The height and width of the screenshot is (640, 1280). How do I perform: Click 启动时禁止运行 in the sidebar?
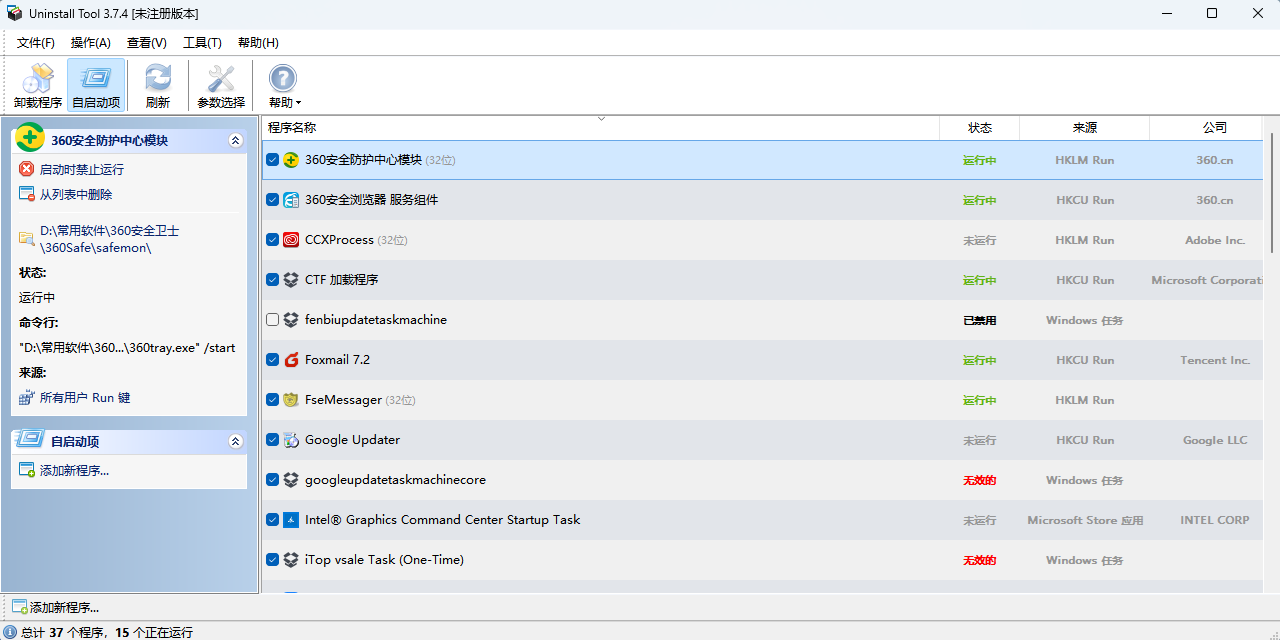(81, 169)
